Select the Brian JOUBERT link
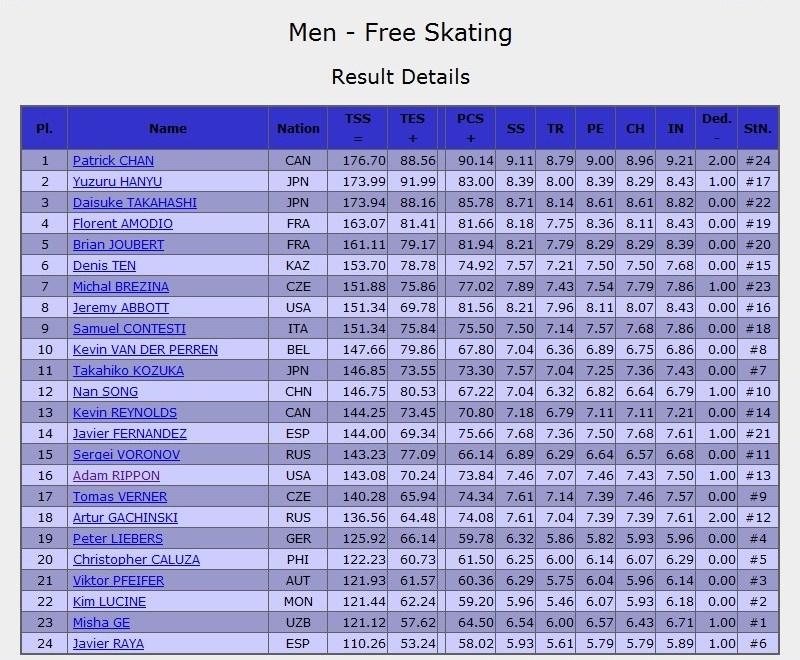800x660 pixels. click(118, 245)
